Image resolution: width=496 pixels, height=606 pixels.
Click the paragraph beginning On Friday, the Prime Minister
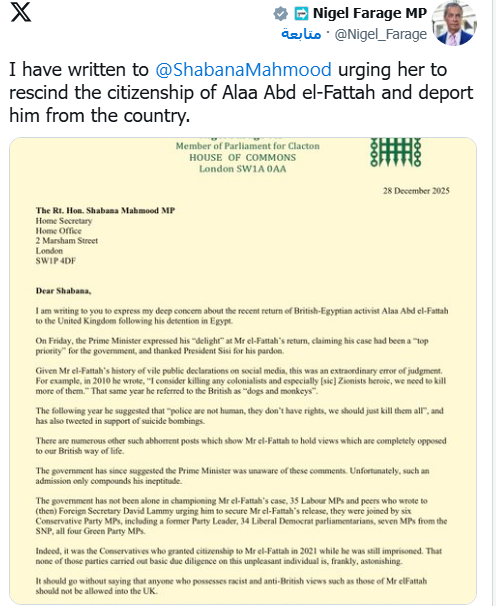(232, 346)
